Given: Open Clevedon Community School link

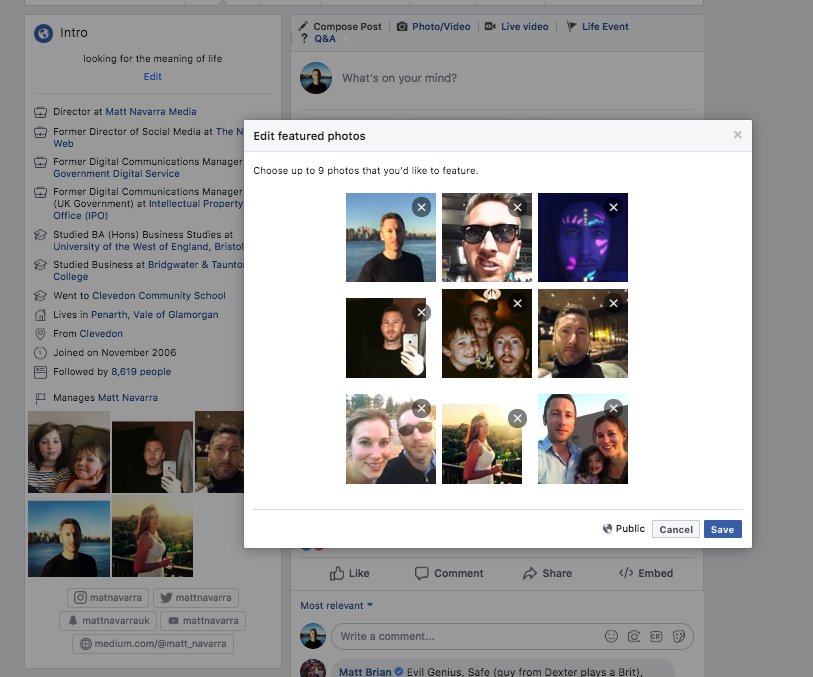Looking at the screenshot, I should 159,295.
